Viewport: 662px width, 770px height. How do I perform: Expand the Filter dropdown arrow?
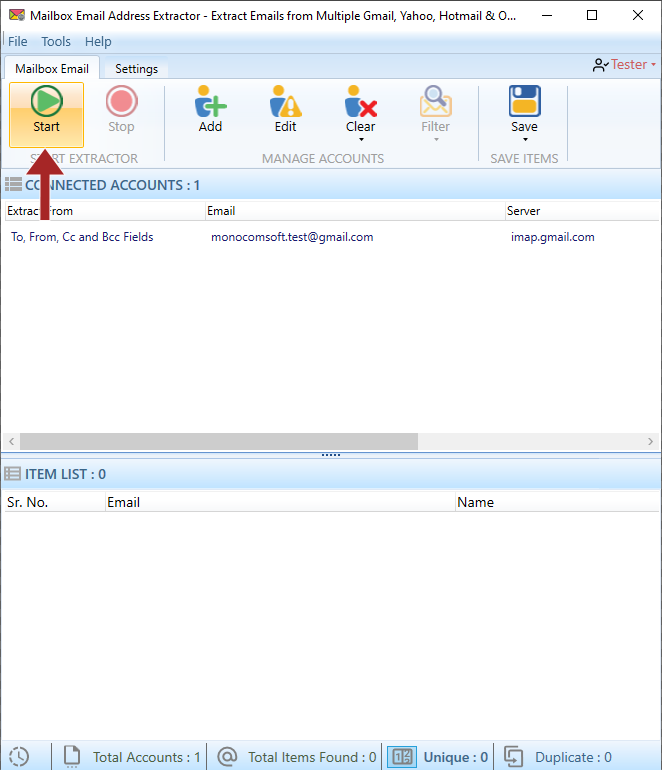coord(436,140)
